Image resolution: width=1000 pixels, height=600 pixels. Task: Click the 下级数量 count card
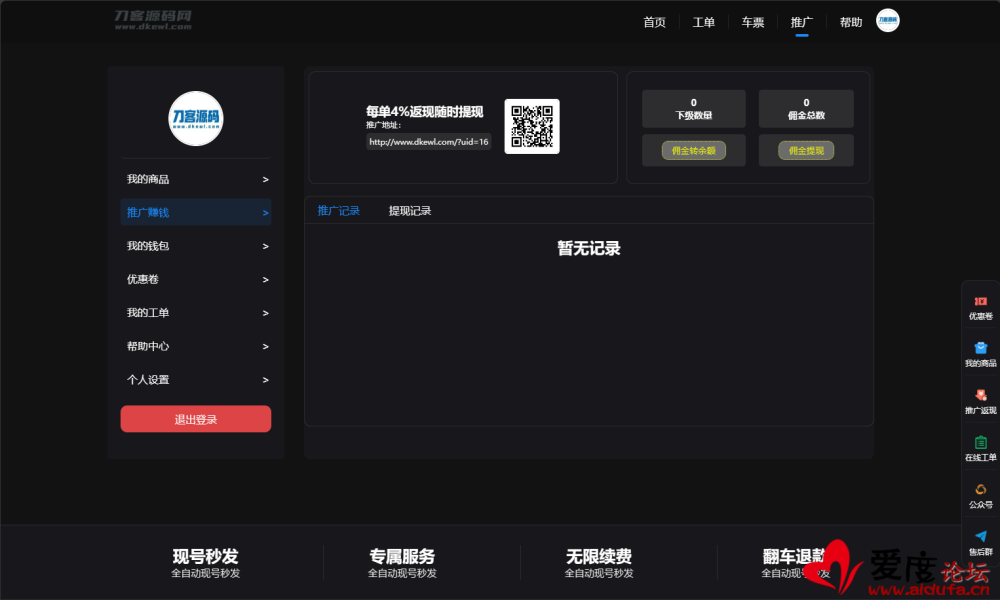coord(693,108)
